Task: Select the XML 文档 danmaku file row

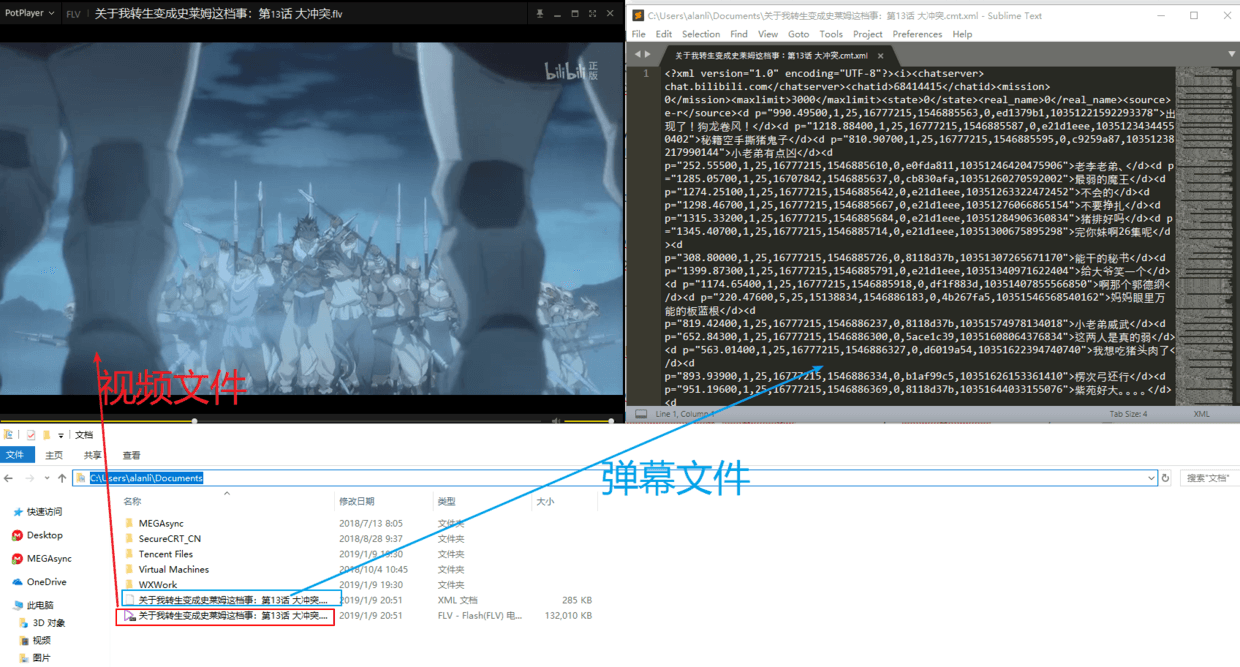Action: pyautogui.click(x=358, y=600)
